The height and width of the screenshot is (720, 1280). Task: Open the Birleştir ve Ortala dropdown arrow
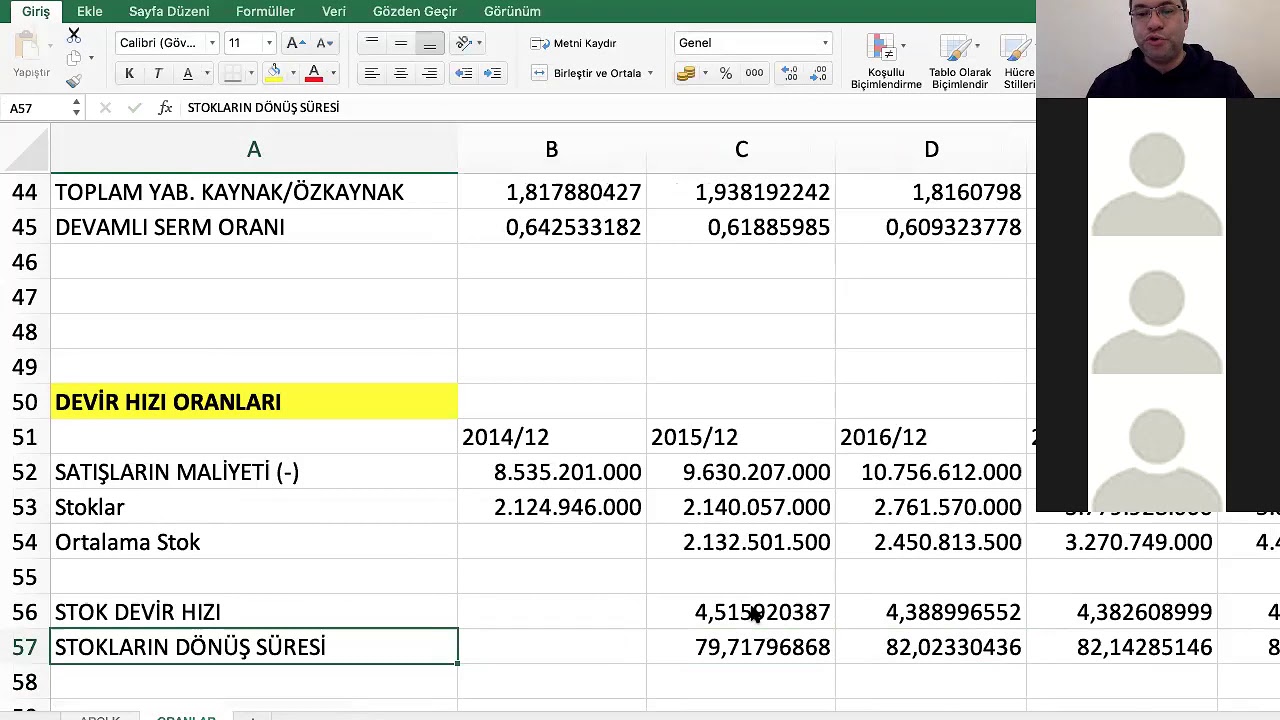click(x=650, y=73)
